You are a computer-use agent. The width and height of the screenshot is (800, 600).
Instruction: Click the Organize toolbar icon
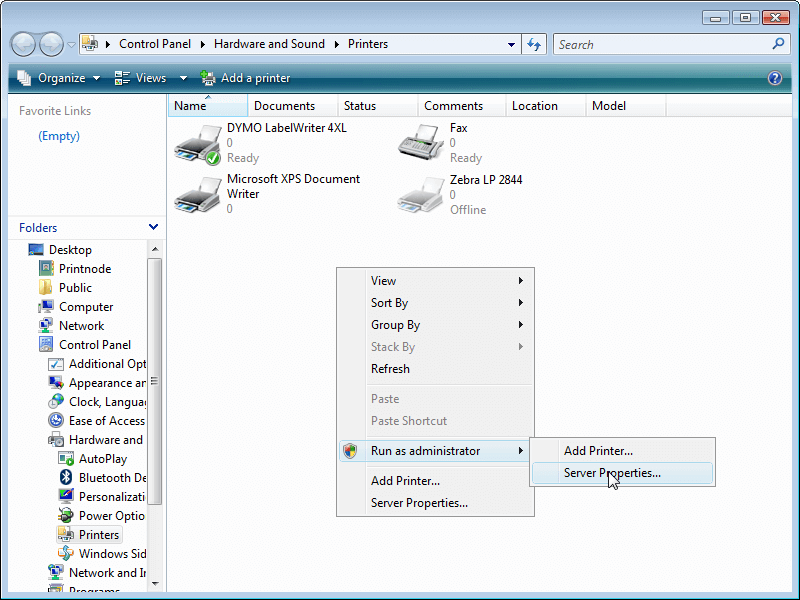[24, 78]
